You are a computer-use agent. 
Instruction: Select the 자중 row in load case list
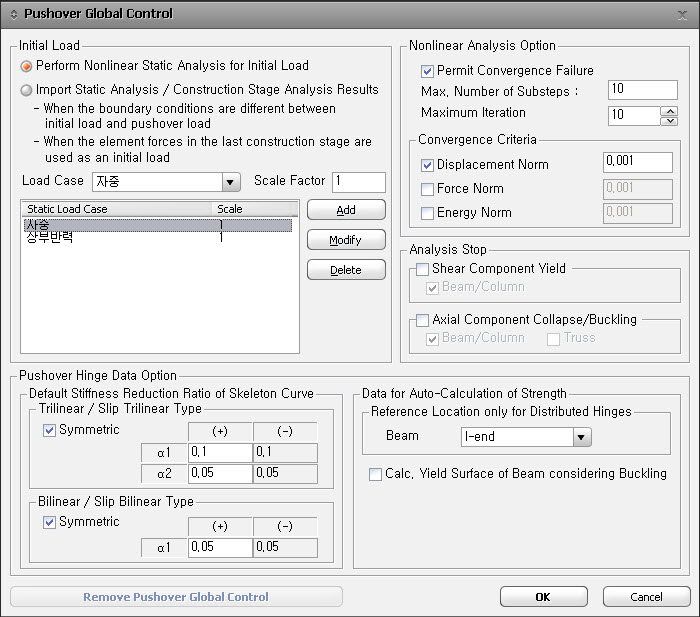tap(158, 225)
